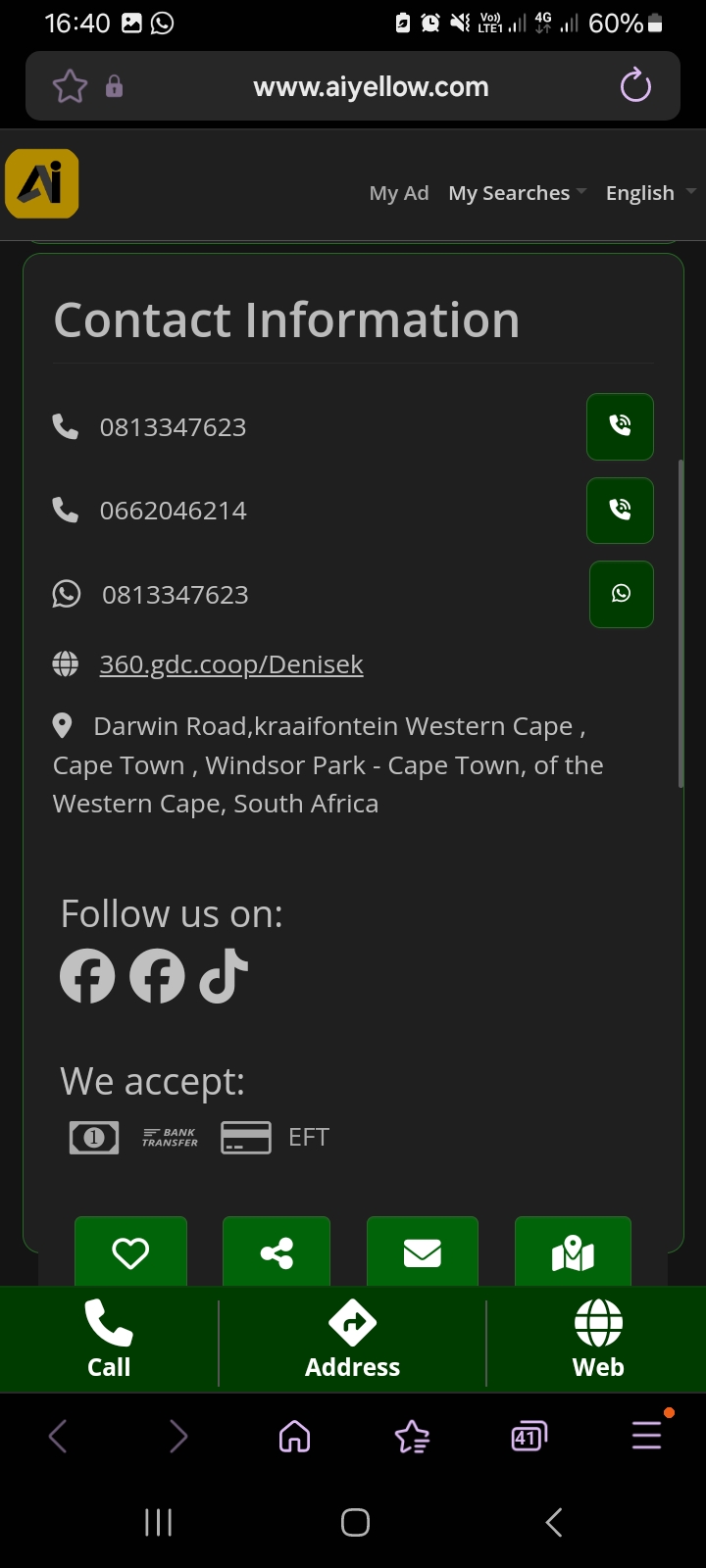Screen dimensions: 706x1568
Task: Switch to bottom Call tab
Action: click(x=109, y=1339)
